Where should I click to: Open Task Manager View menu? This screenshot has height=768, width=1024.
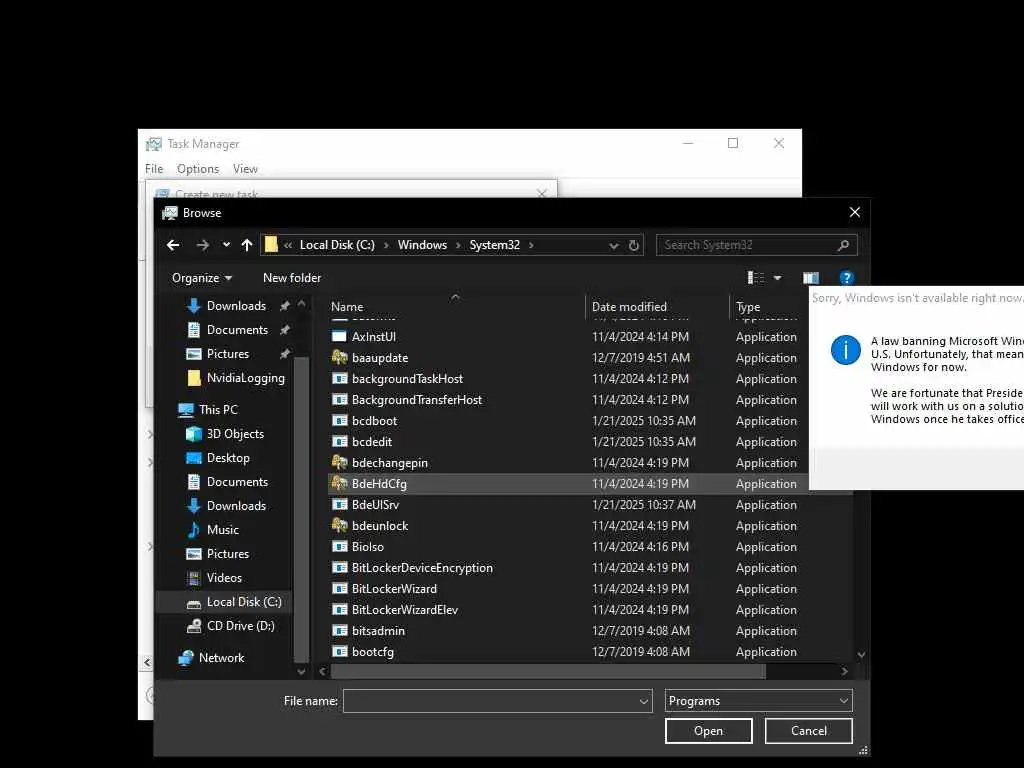(245, 169)
